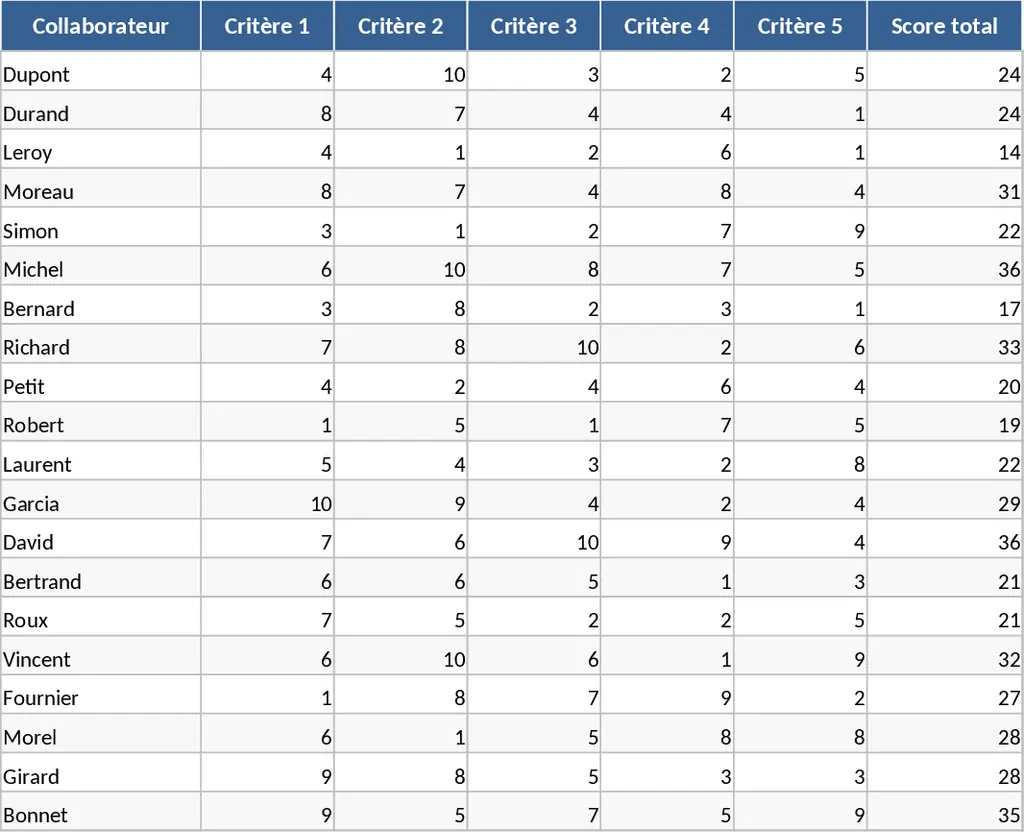The height and width of the screenshot is (832, 1024).
Task: Click Simon's Critère 5 value
Action: coord(800,230)
